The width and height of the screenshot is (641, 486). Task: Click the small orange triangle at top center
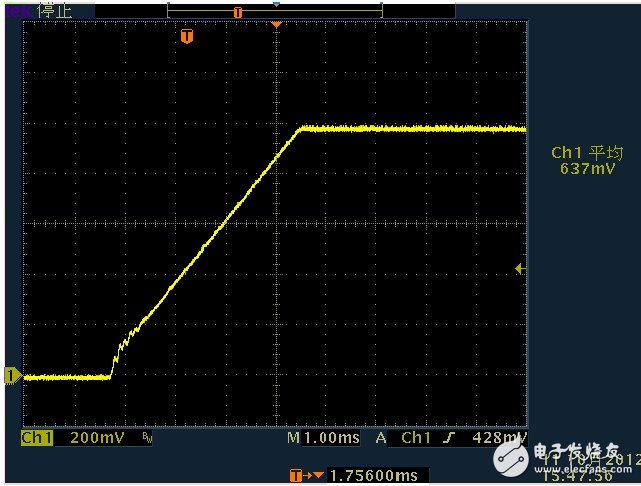coord(277,24)
